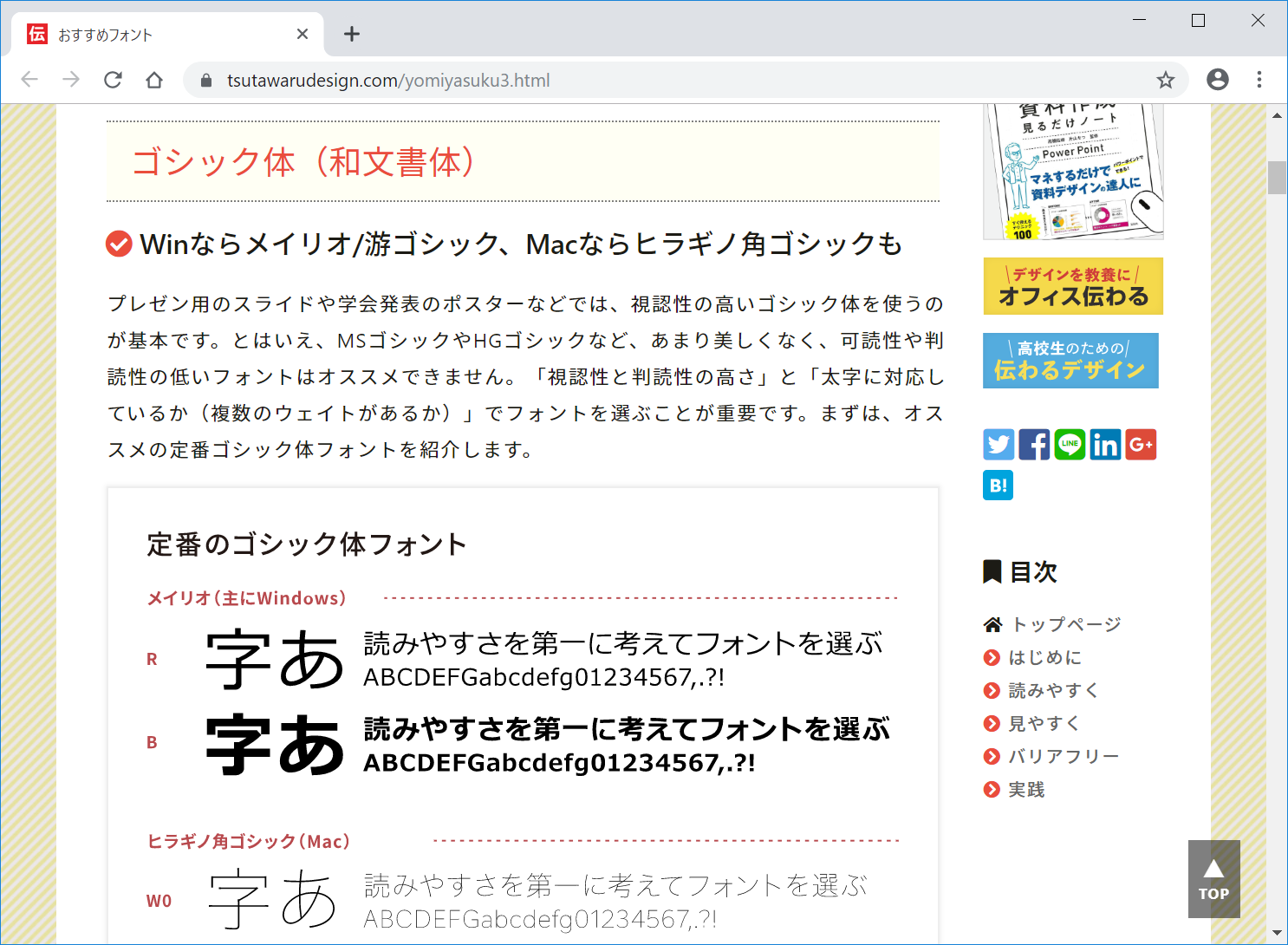1288x945 pixels.
Task: Go to browser home page
Action: click(154, 80)
